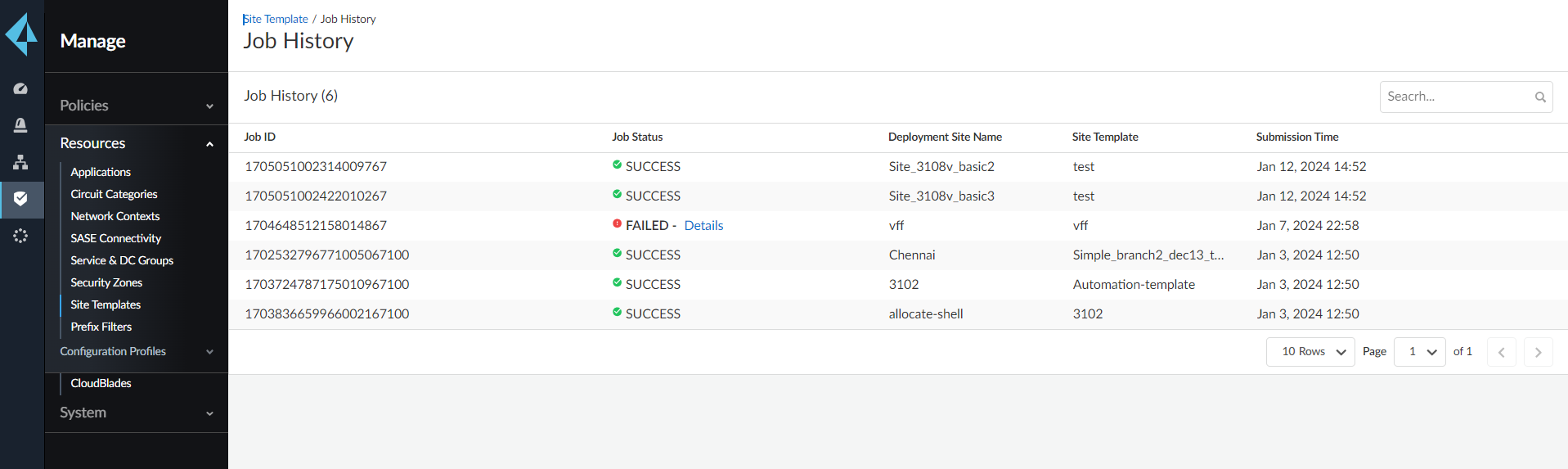The image size is (1568, 469).
Task: Expand Configuration Profiles menu
Action: [136, 351]
